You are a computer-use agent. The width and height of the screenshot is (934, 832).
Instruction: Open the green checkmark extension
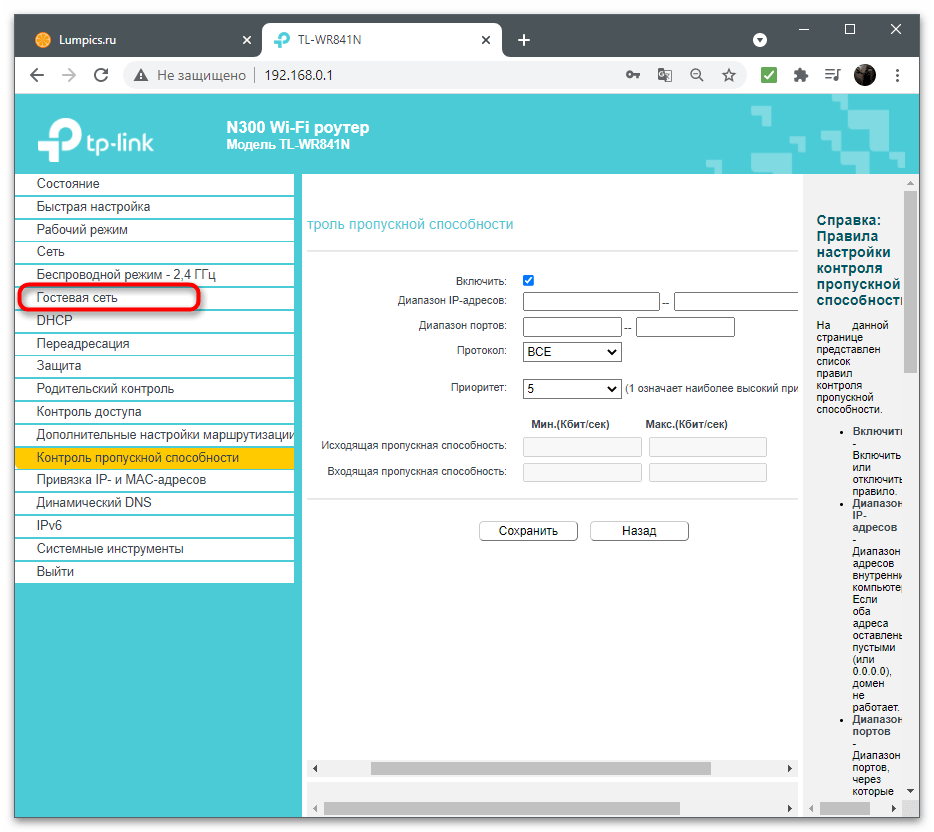(768, 75)
